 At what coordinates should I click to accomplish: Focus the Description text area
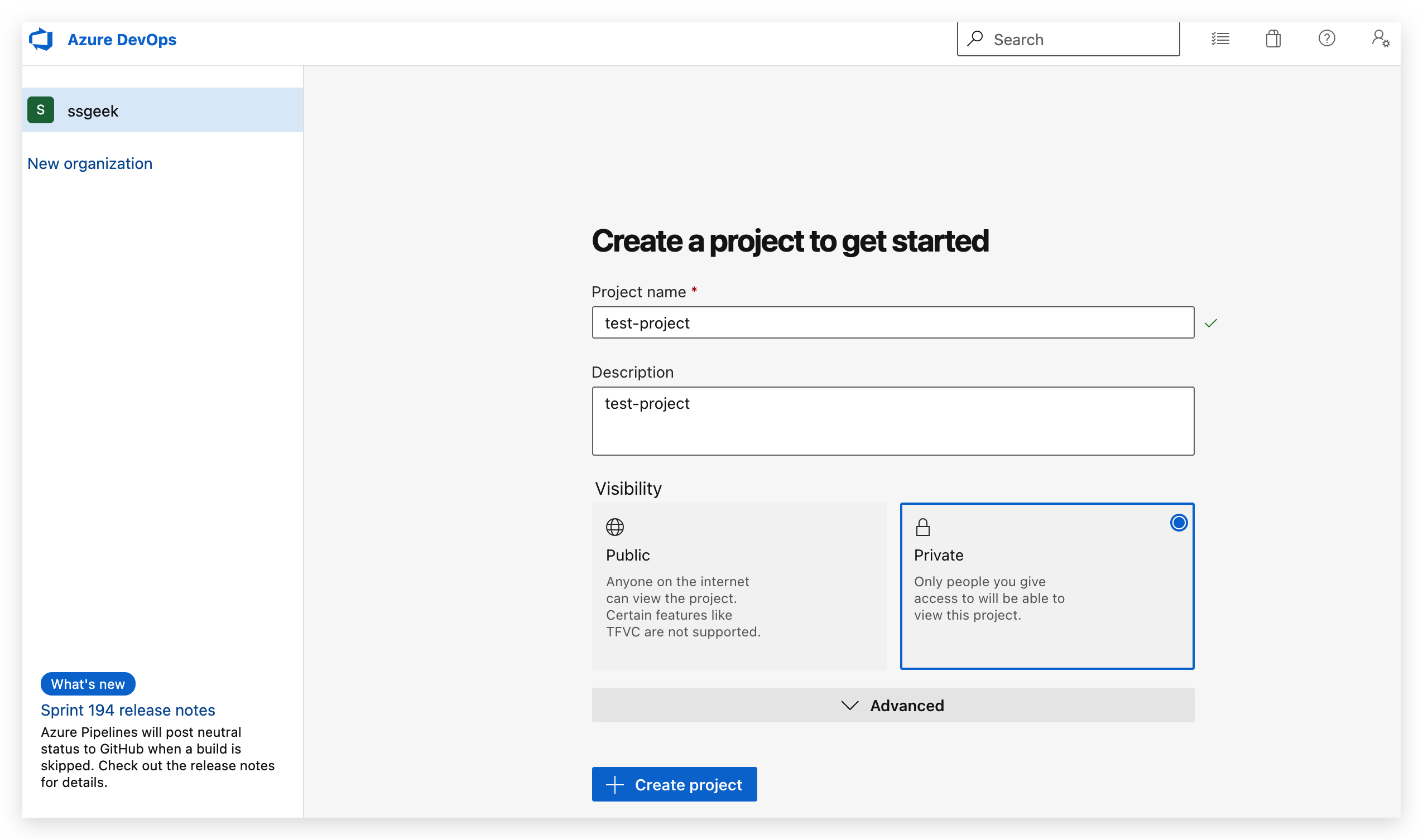[892, 421]
